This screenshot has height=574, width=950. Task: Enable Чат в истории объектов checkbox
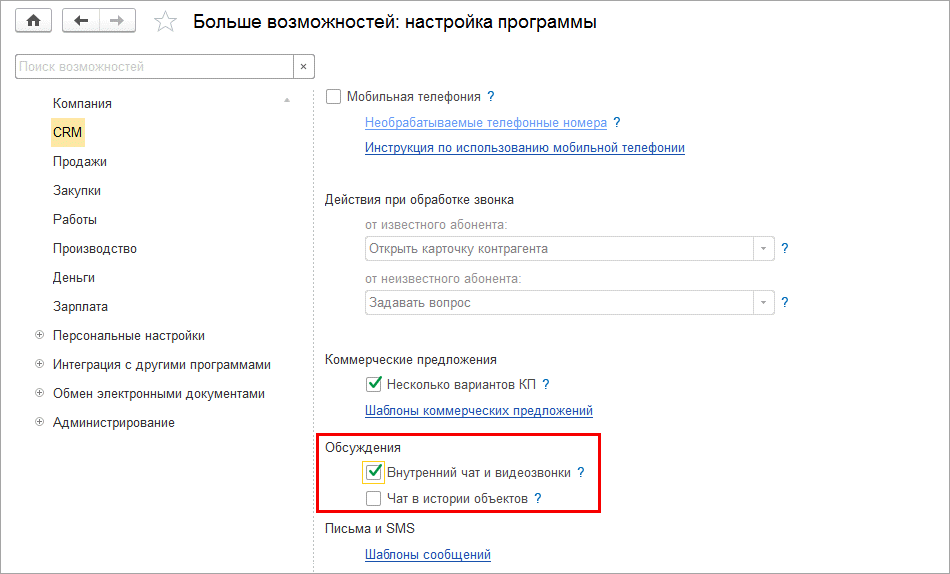(374, 498)
